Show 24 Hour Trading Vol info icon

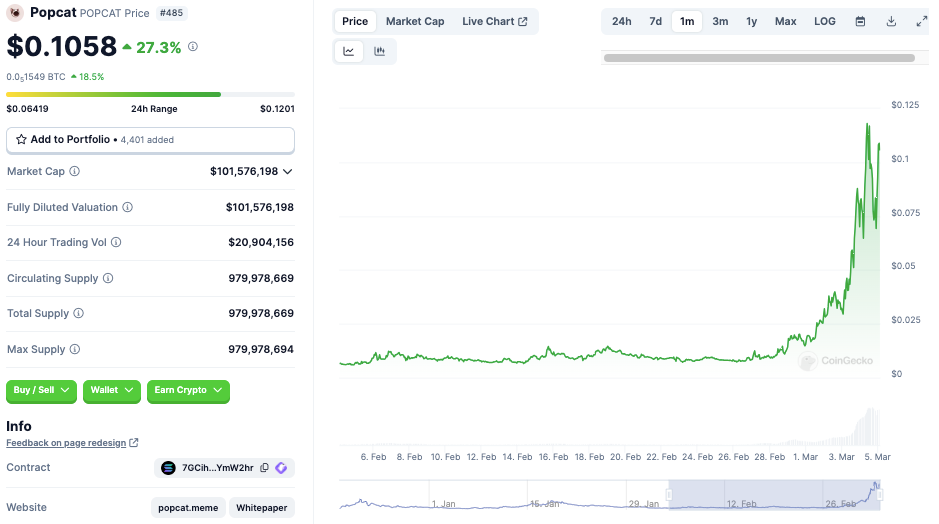(x=116, y=242)
